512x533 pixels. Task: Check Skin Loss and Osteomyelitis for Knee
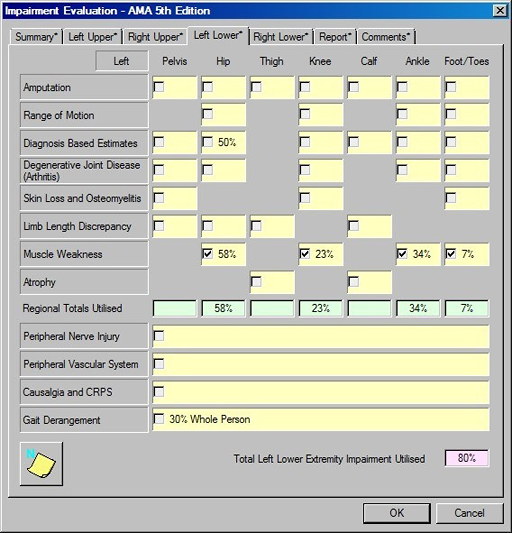point(305,197)
